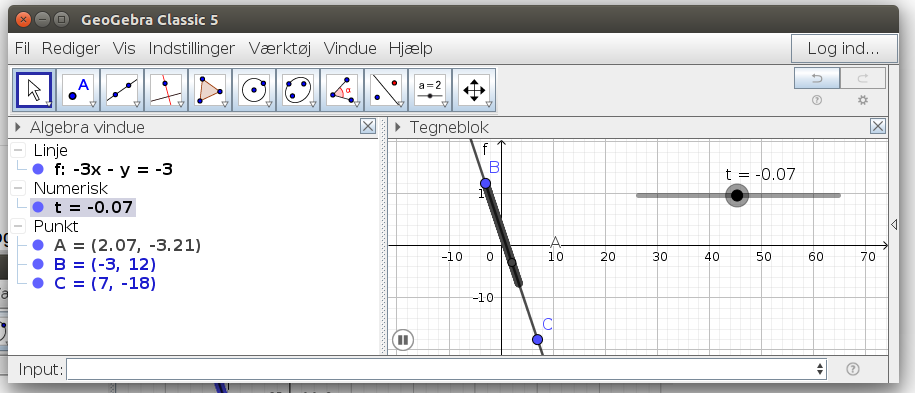Select point B in graphics view
This screenshot has width=915, height=393.
[x=485, y=183]
